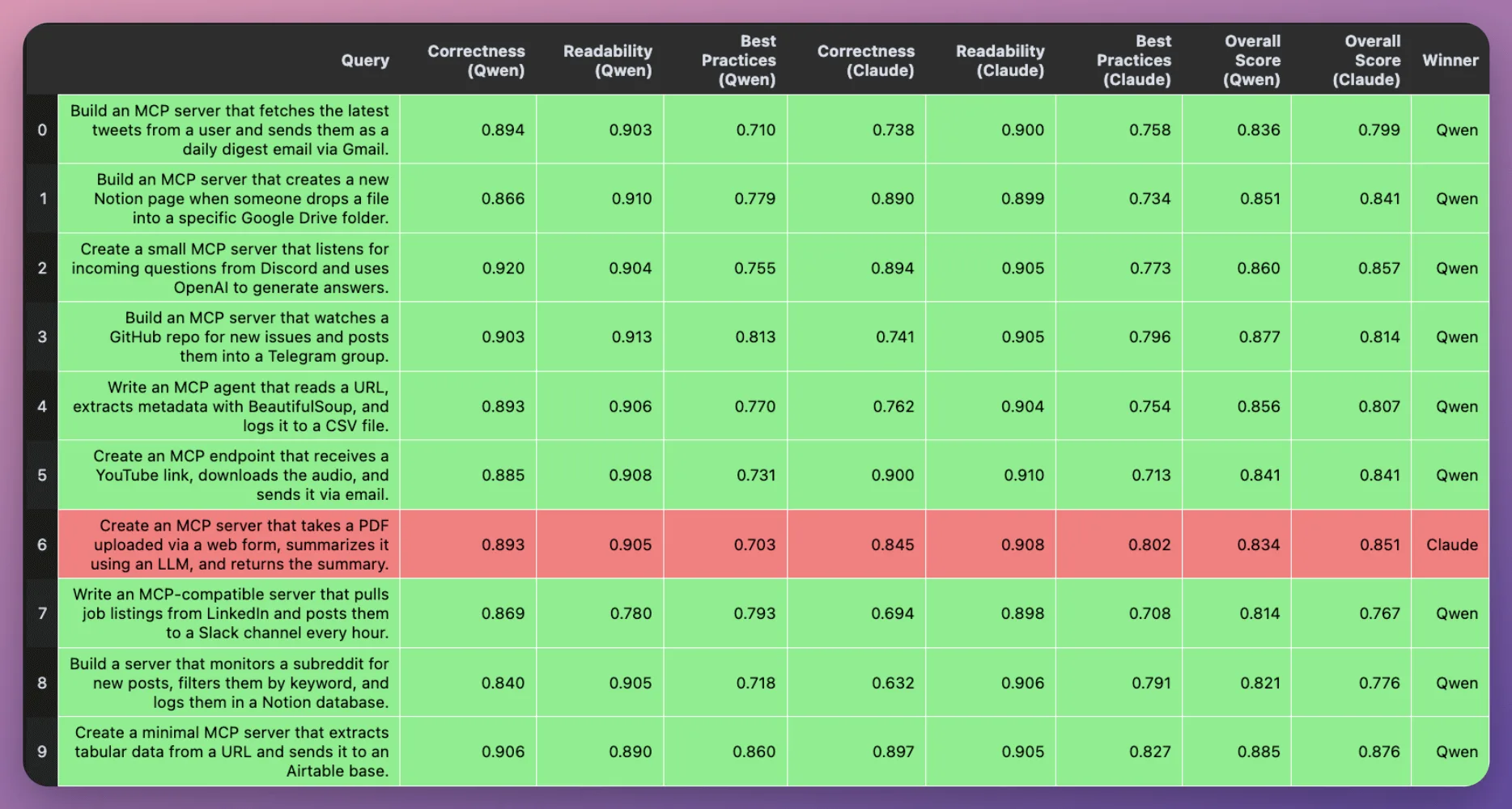Click the 0.885 Overall Score cell in row 9
The width and height of the screenshot is (1512, 809).
click(x=1259, y=752)
